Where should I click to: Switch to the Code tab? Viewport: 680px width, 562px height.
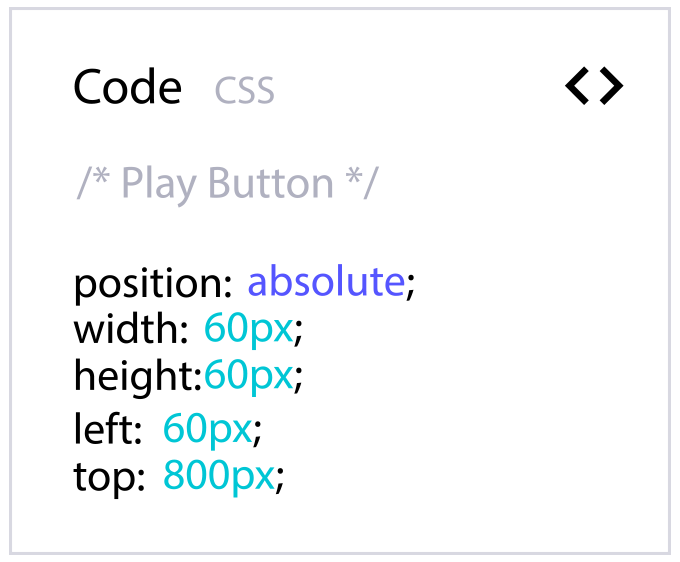tap(127, 88)
